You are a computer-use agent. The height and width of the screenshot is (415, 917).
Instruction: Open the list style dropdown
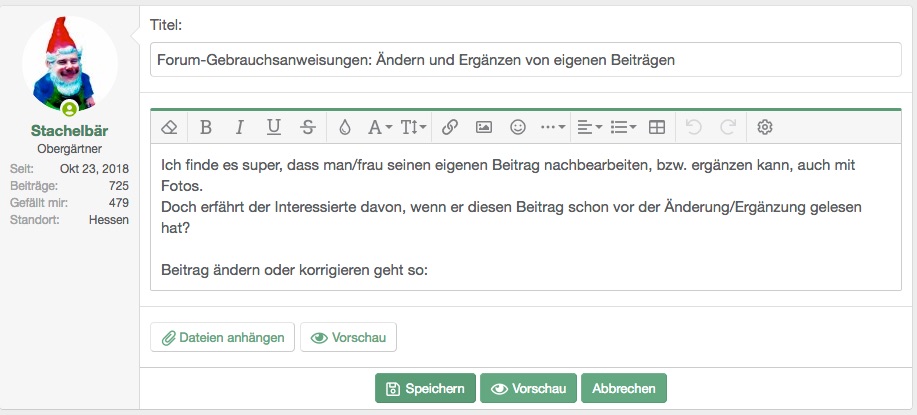click(623, 127)
